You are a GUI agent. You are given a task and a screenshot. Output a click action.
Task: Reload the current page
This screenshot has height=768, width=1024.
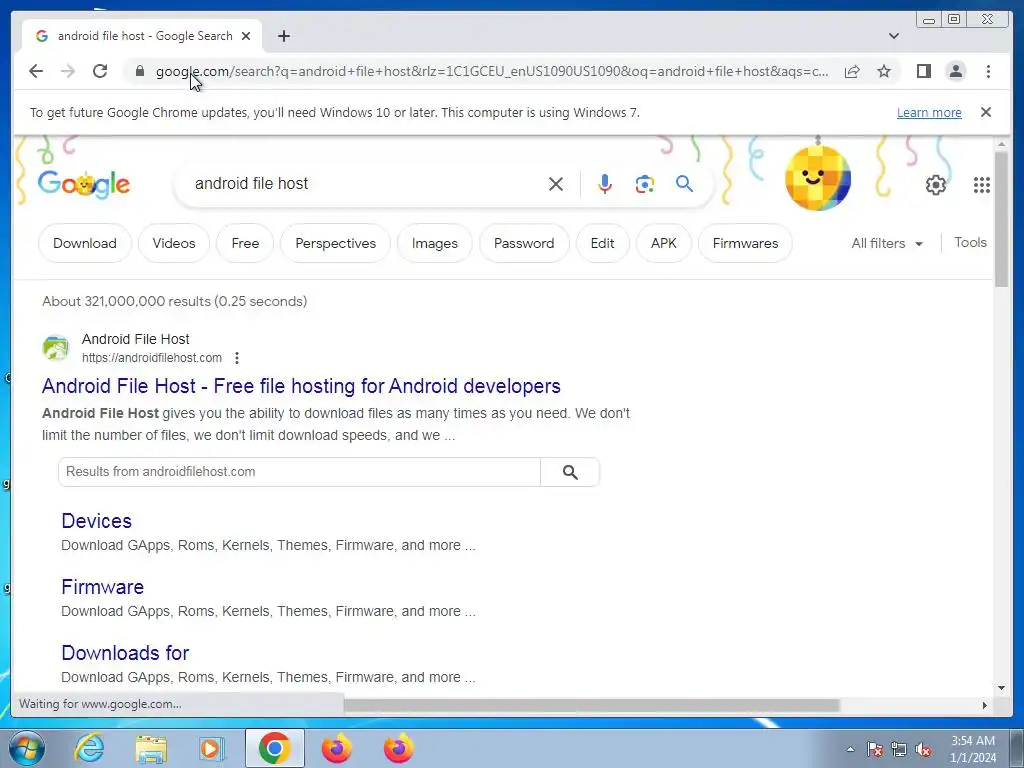coord(100,71)
